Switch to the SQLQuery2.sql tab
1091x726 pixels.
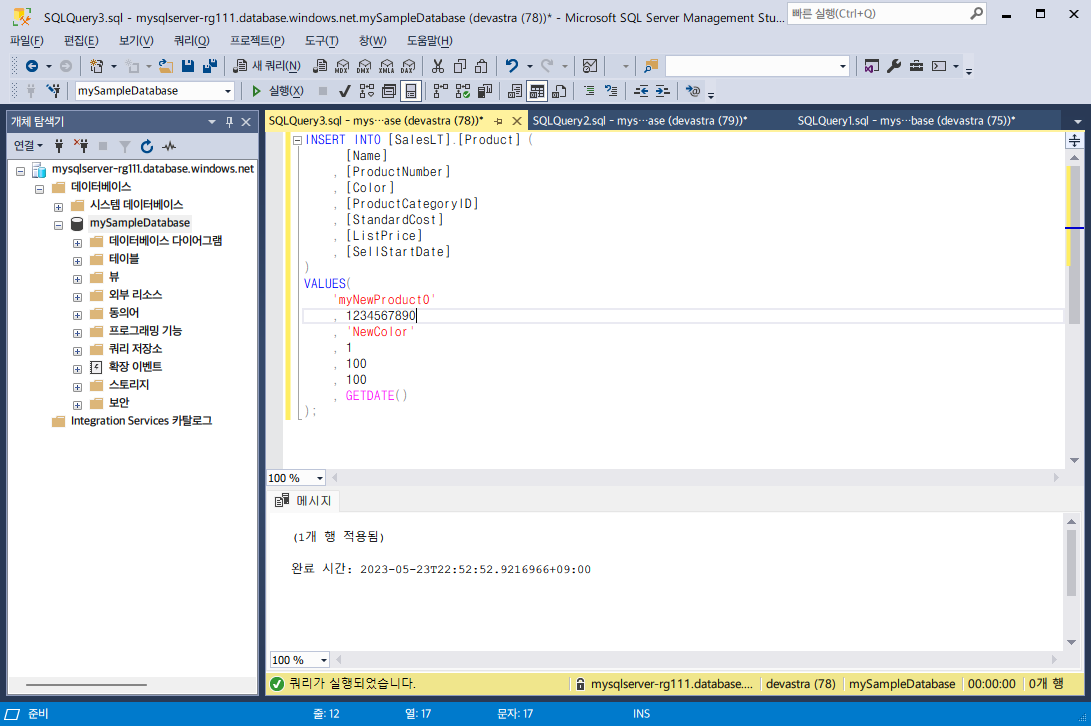click(x=639, y=120)
